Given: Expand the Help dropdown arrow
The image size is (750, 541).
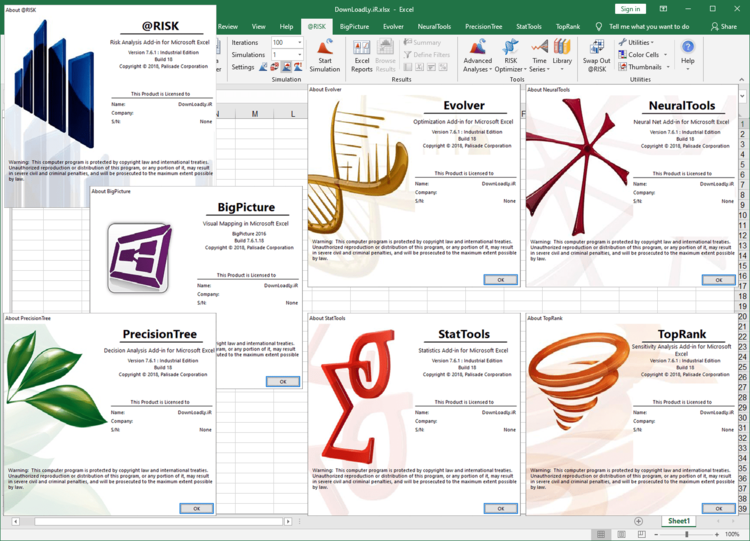Looking at the screenshot, I should pyautogui.click(x=687, y=70).
